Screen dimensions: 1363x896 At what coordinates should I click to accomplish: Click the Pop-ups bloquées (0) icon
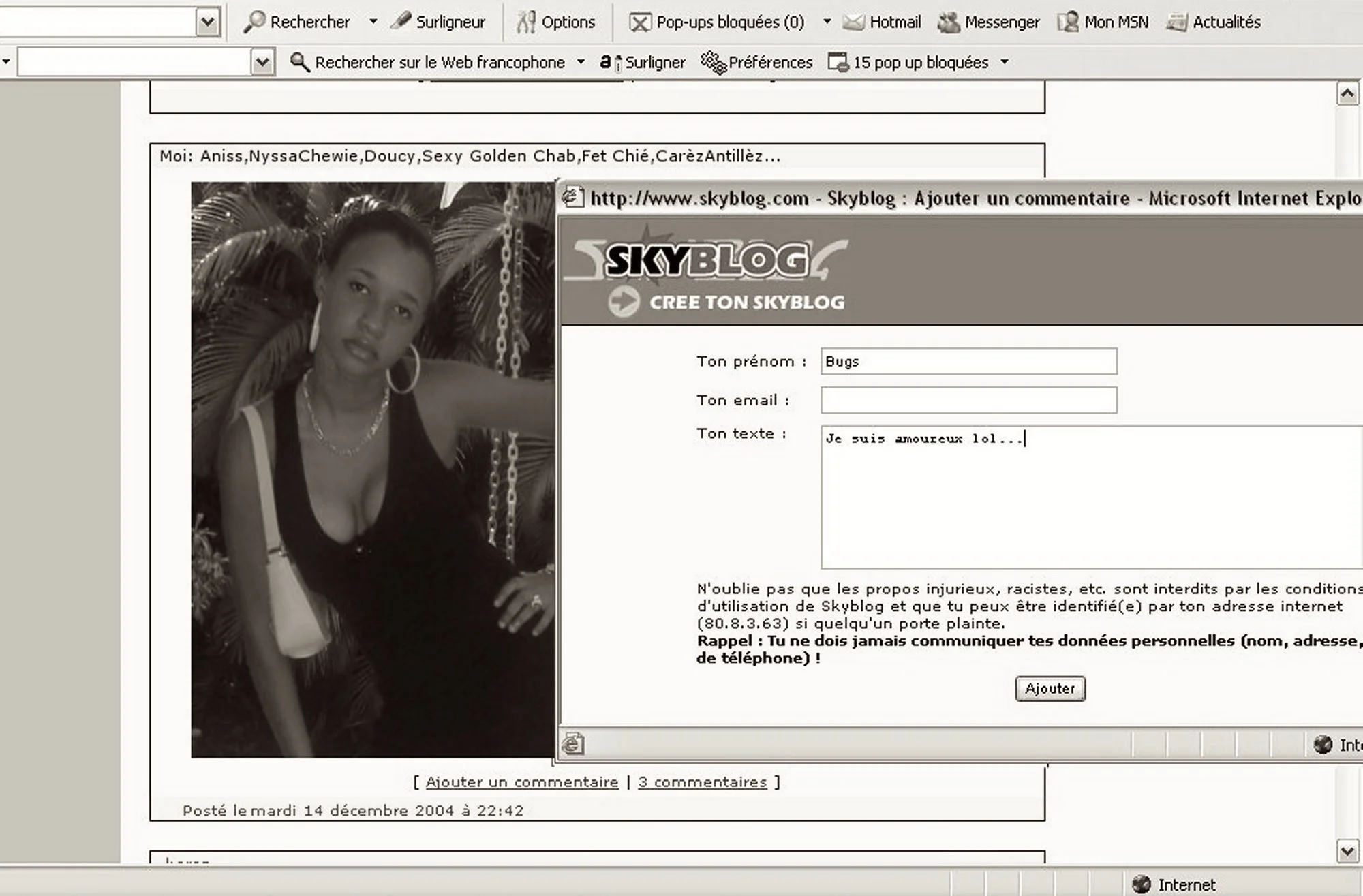tap(639, 22)
